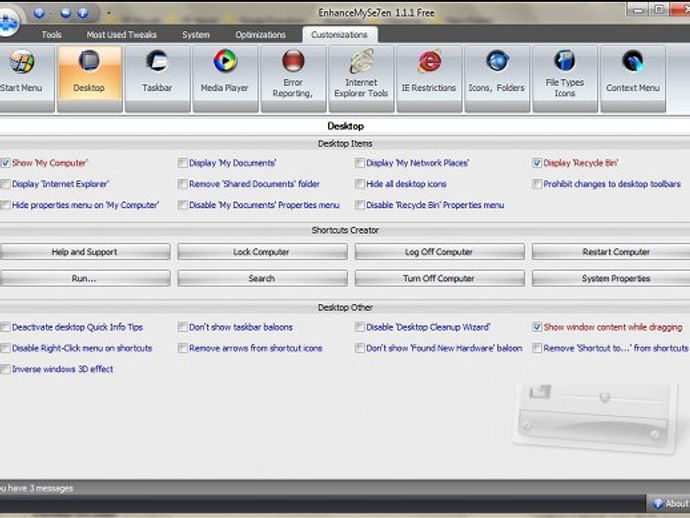This screenshot has height=518, width=690.
Task: Click the System Properties shortcut button
Action: [x=611, y=279]
